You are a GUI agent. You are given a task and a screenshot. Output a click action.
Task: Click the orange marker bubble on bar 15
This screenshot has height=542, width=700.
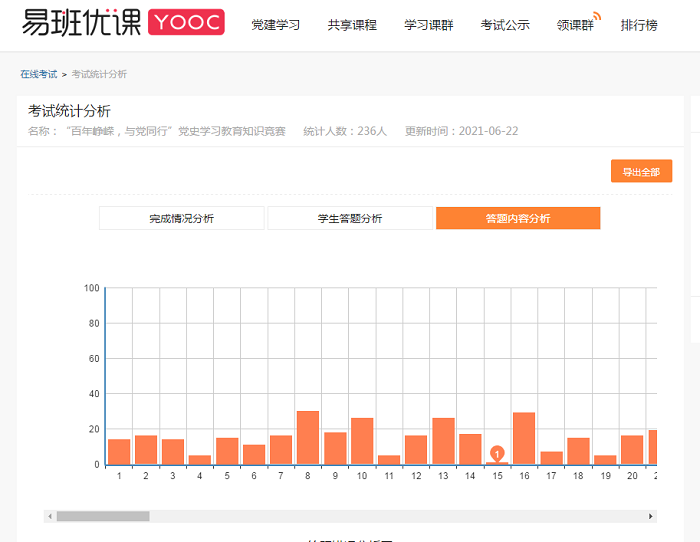point(497,453)
